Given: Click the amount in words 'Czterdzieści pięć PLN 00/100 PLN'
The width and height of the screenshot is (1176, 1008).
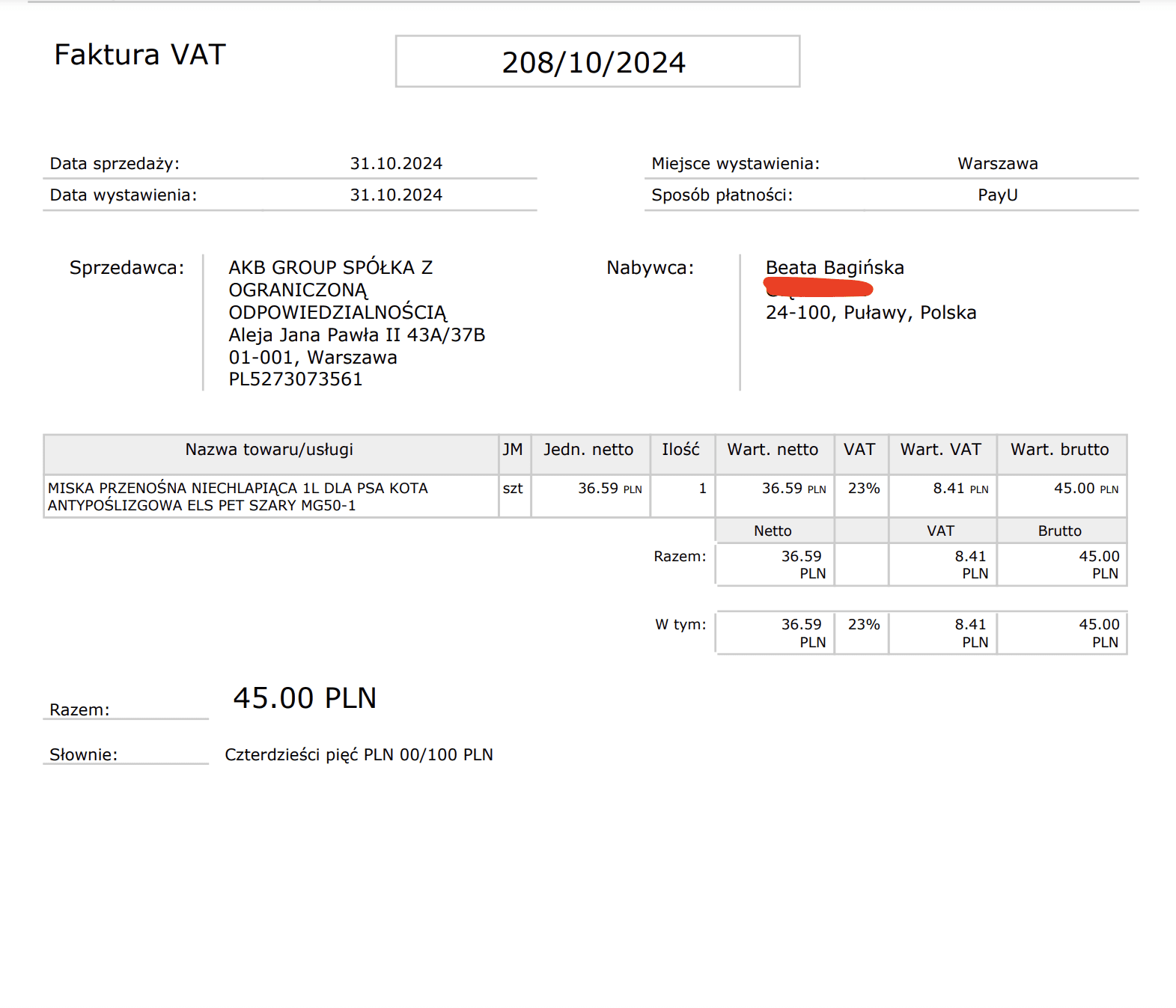Looking at the screenshot, I should coord(359,755).
